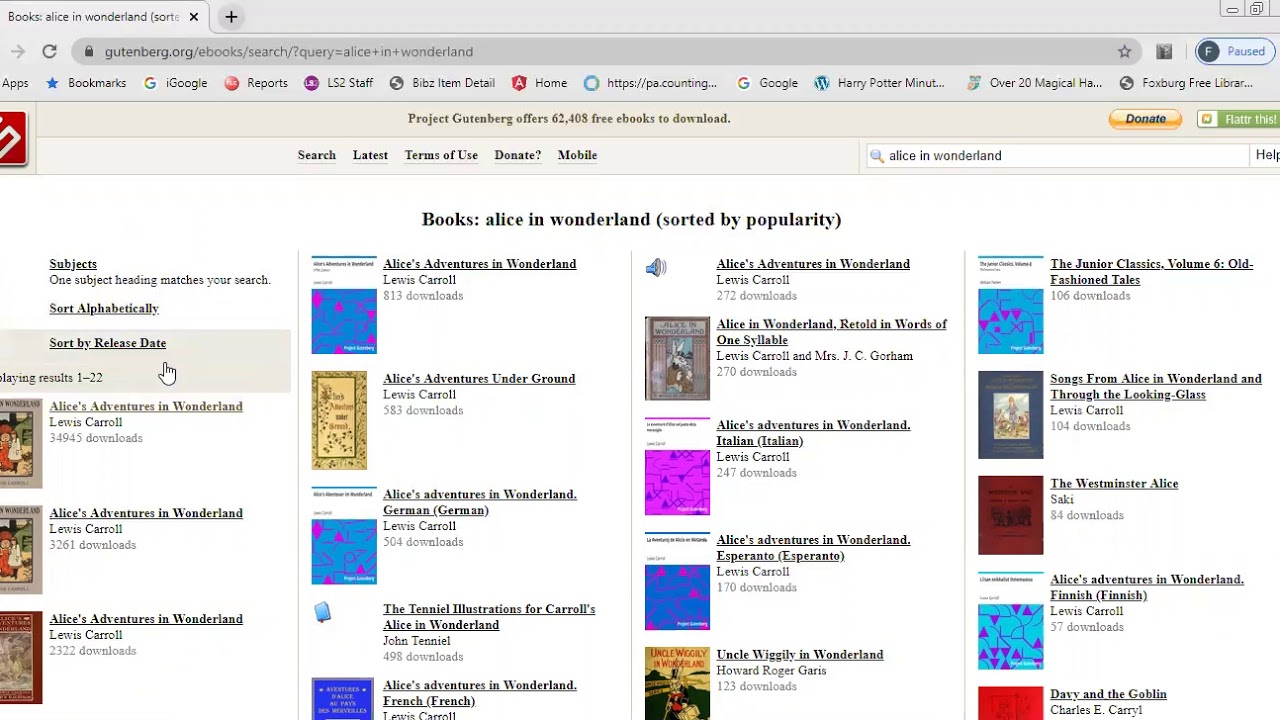Screen dimensions: 1280x720
Task: Click The Westminster Alice red cover thumbnail
Action: click(1010, 516)
